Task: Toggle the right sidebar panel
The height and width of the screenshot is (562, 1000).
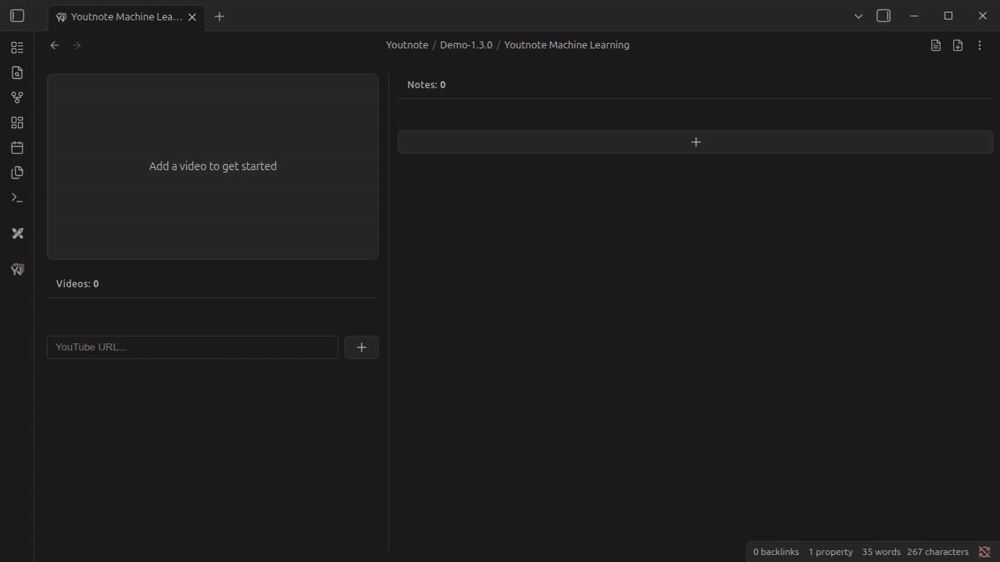Action: point(883,16)
